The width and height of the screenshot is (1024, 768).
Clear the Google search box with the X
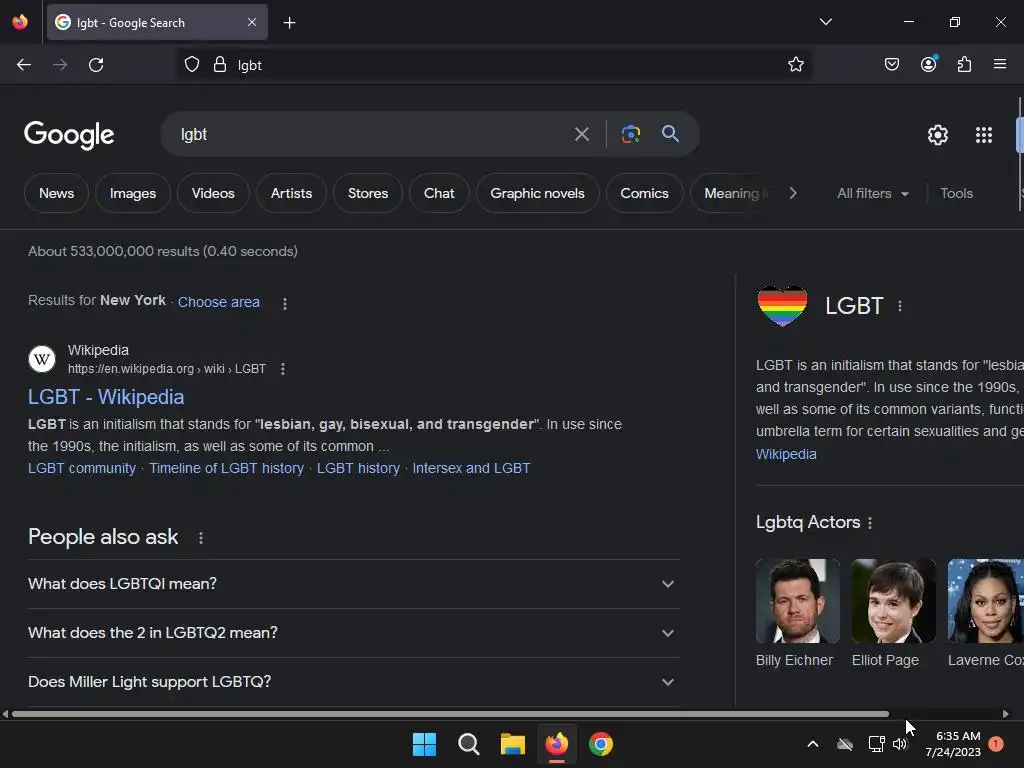coord(581,135)
